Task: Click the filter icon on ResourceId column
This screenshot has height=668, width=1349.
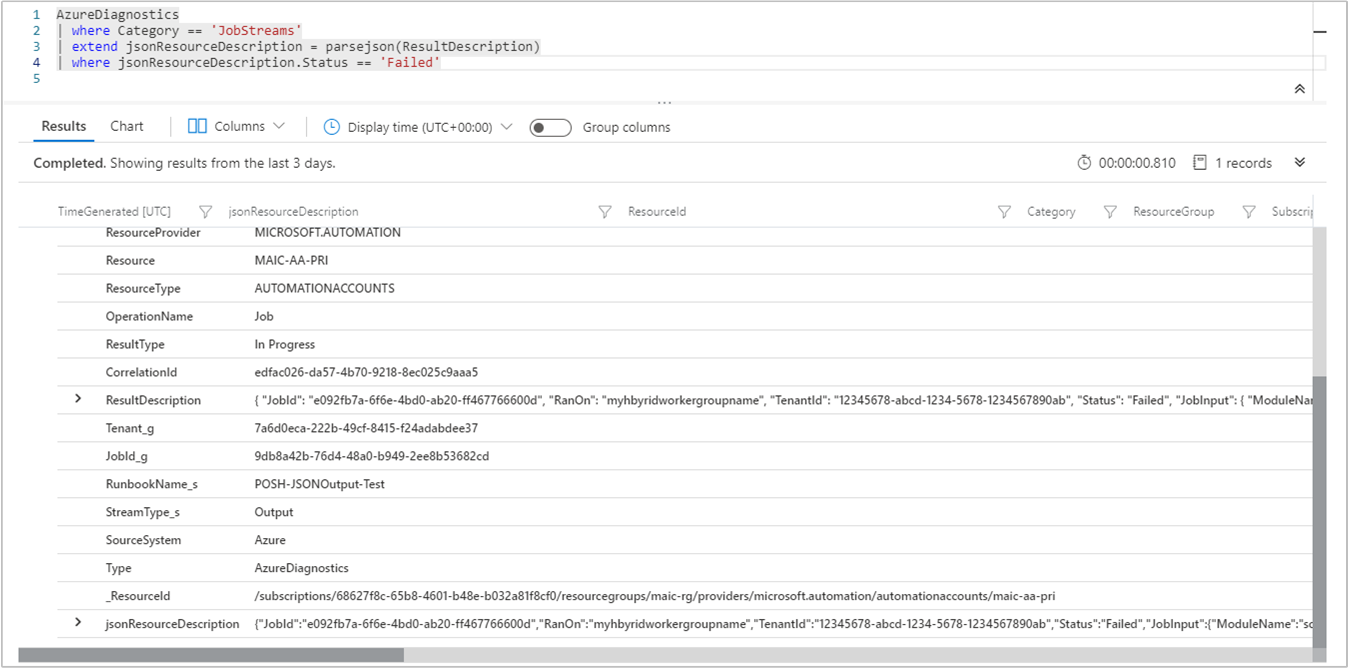Action: pos(1004,211)
